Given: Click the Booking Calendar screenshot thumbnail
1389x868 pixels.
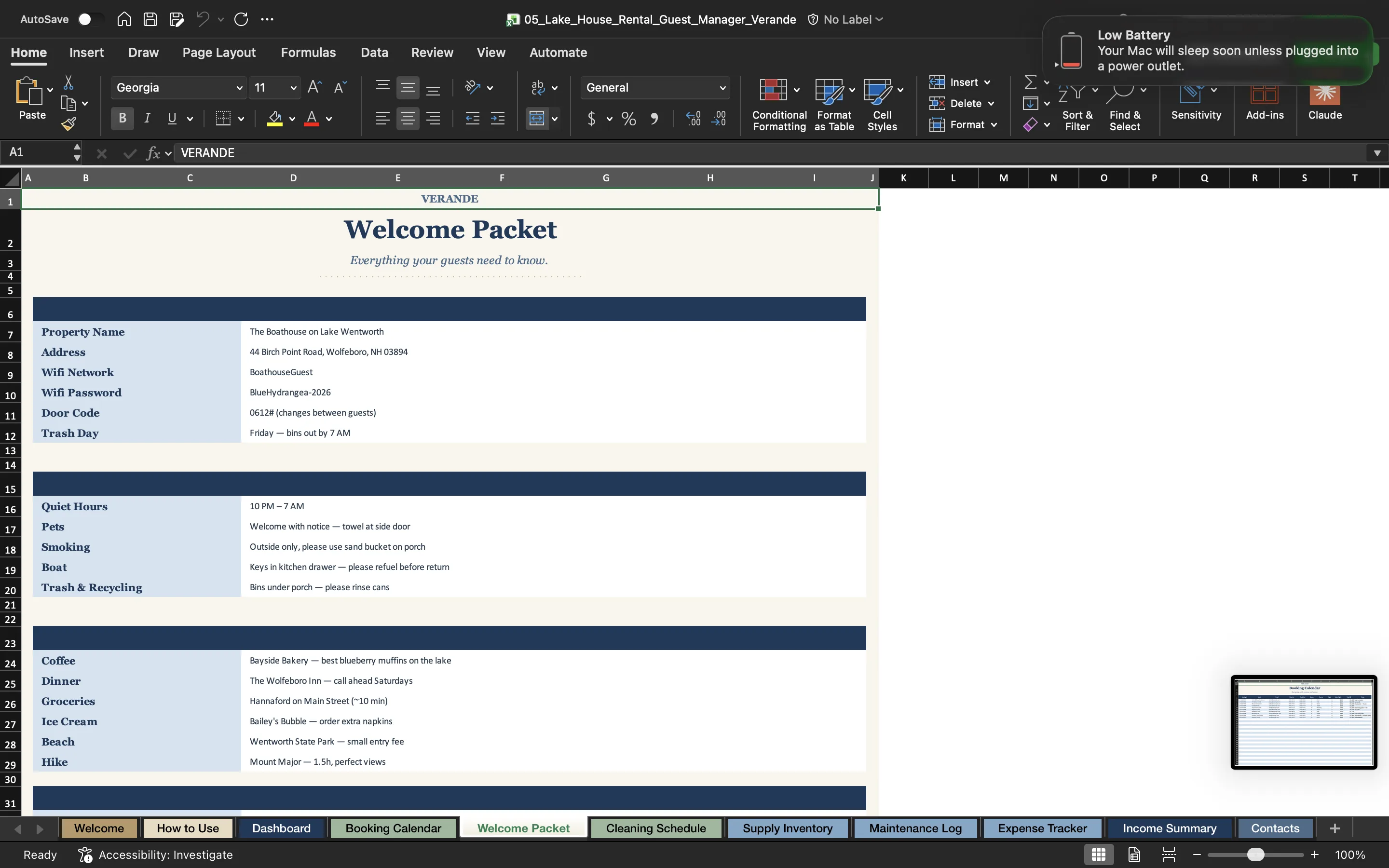Looking at the screenshot, I should pos(1304,721).
